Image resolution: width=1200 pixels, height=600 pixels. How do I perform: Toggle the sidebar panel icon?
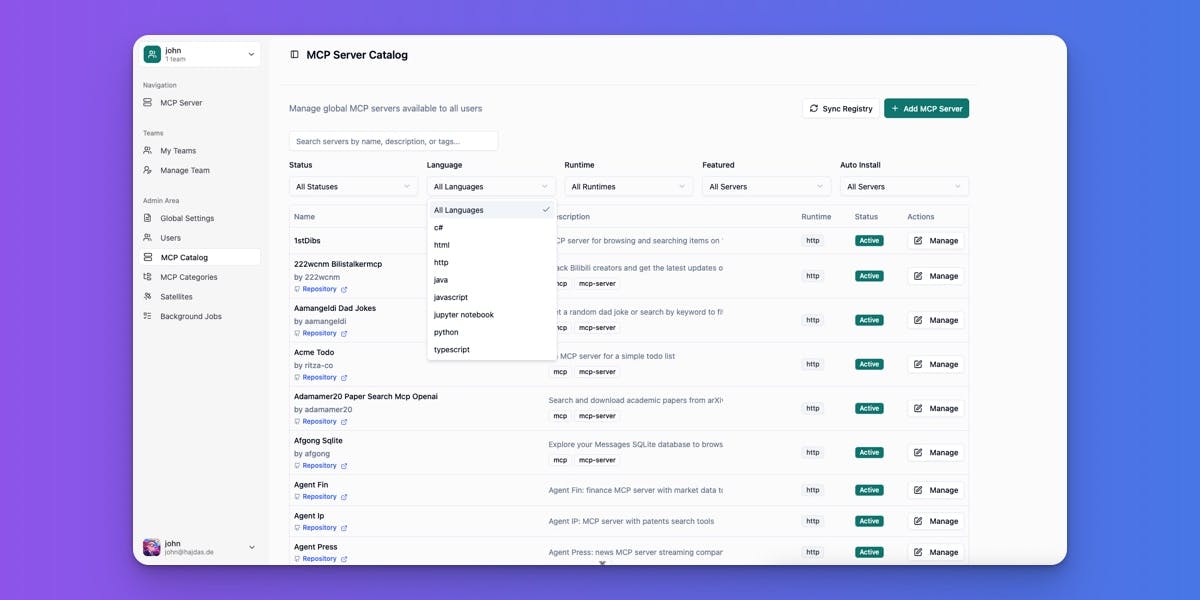pyautogui.click(x=294, y=55)
